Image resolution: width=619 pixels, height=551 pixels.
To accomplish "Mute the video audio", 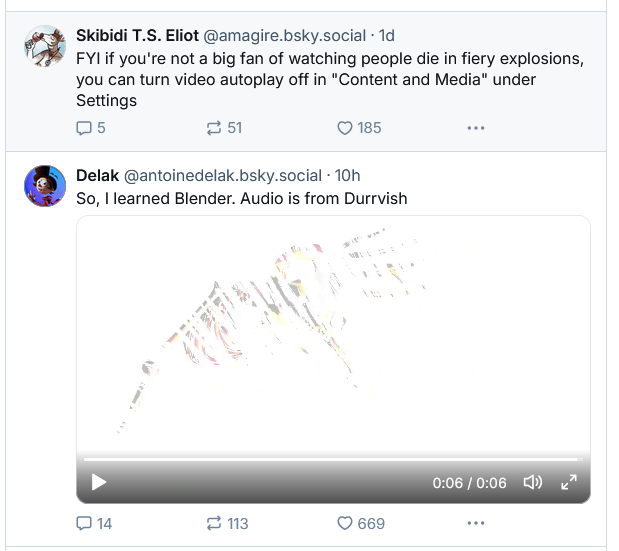I will pos(532,483).
